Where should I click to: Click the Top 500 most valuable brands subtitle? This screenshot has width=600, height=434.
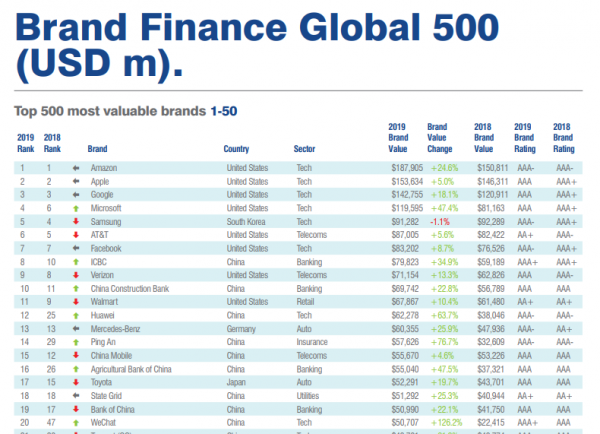(x=126, y=111)
